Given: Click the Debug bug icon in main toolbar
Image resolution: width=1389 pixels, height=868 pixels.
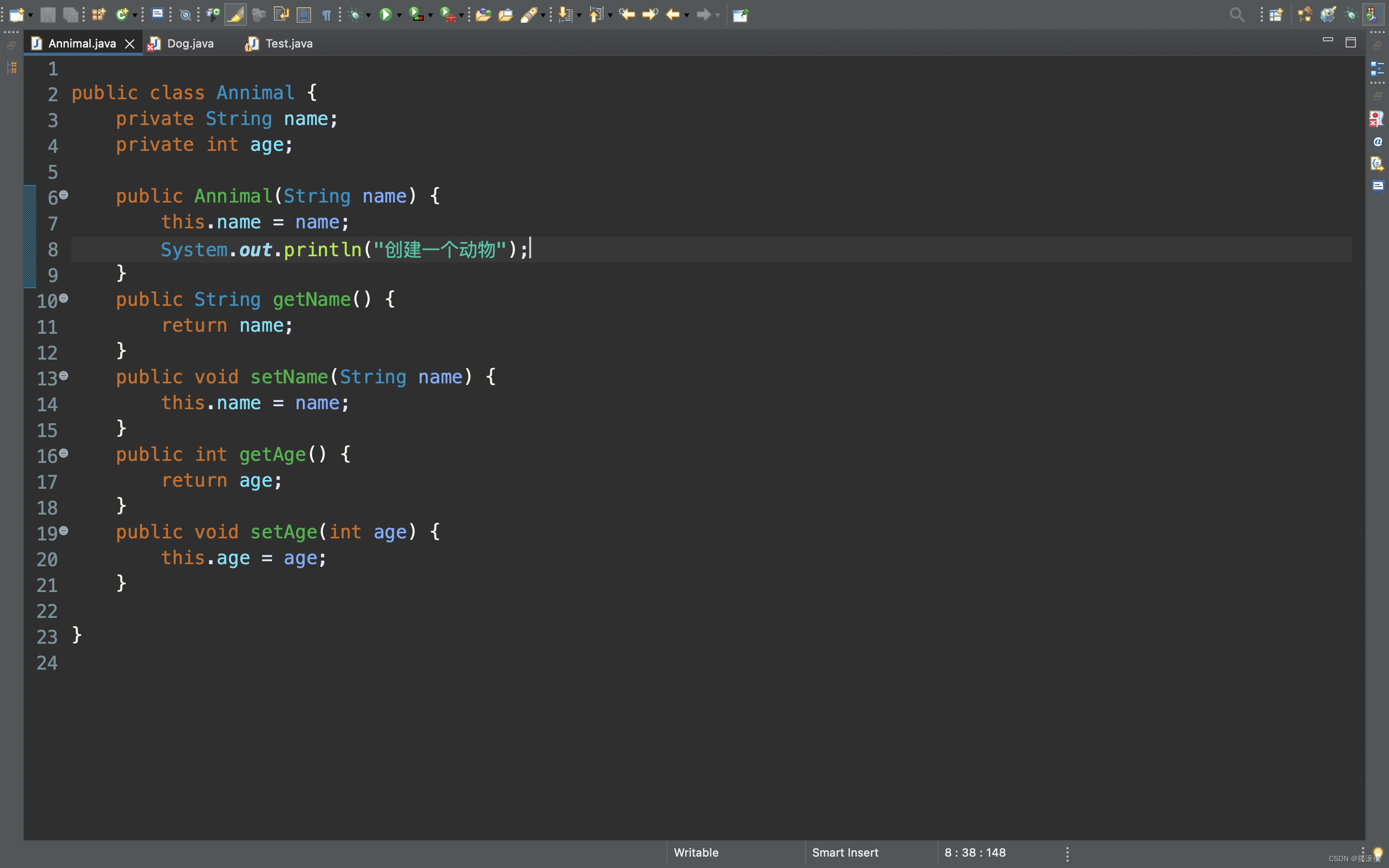Looking at the screenshot, I should [x=354, y=15].
